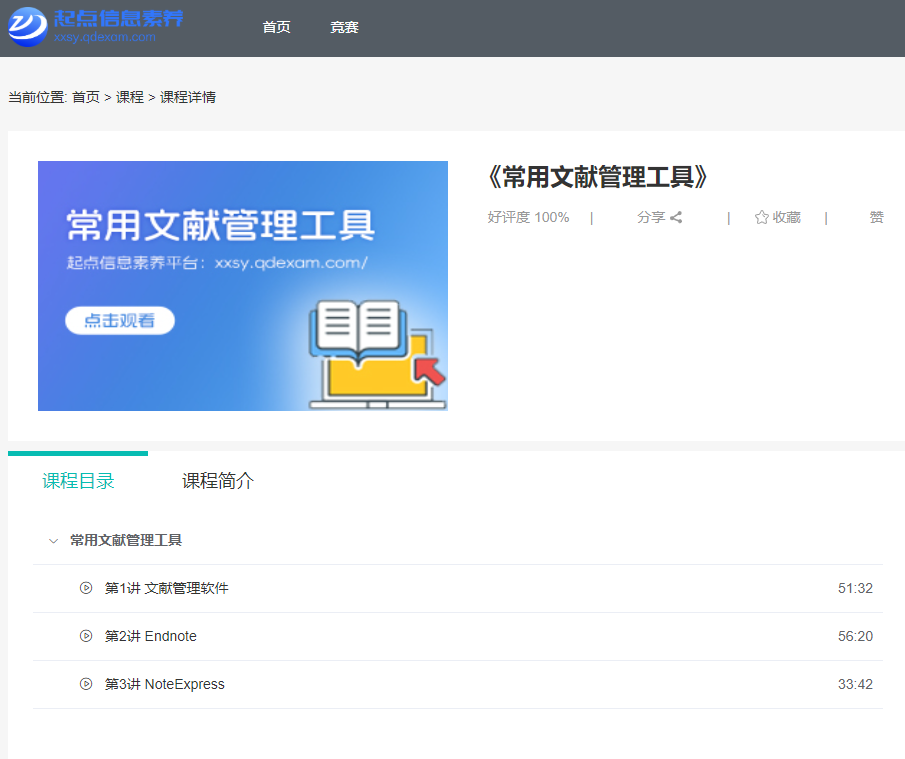
Task: Collapse the 常用文献管理工具 chapter chevron
Action: pos(53,541)
